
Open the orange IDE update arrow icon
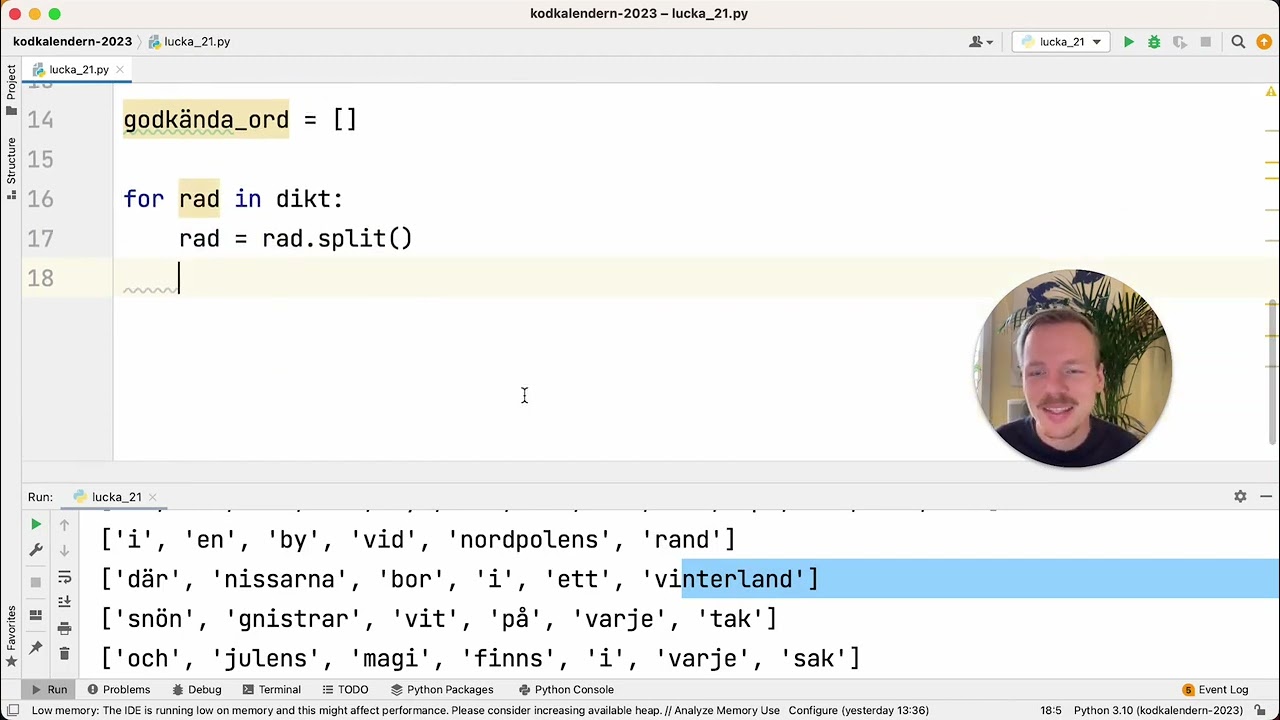pos(1264,42)
